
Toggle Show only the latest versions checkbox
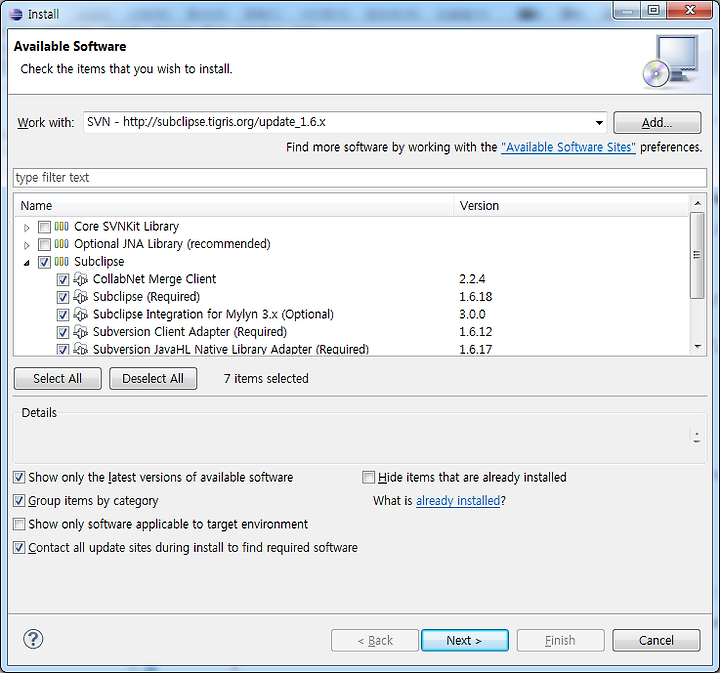click(19, 477)
